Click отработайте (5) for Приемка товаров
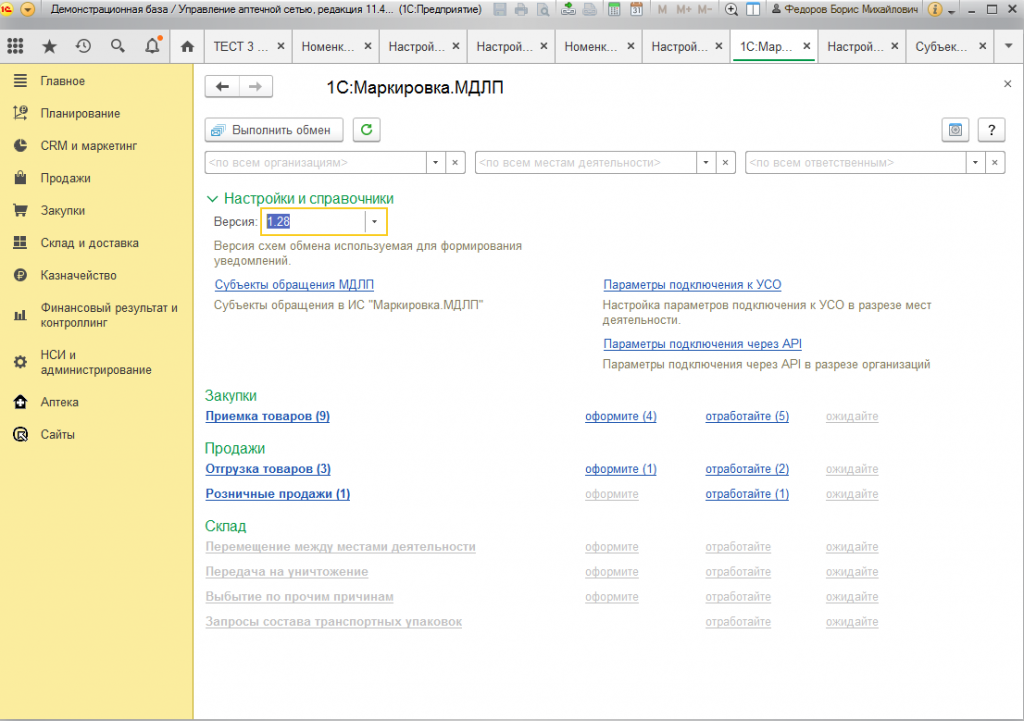 [x=747, y=416]
